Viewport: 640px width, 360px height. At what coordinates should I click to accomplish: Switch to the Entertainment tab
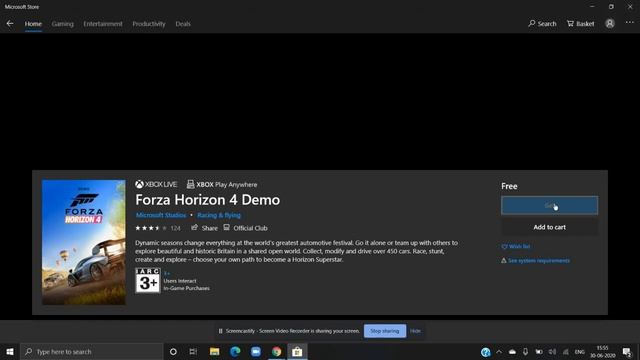point(103,24)
